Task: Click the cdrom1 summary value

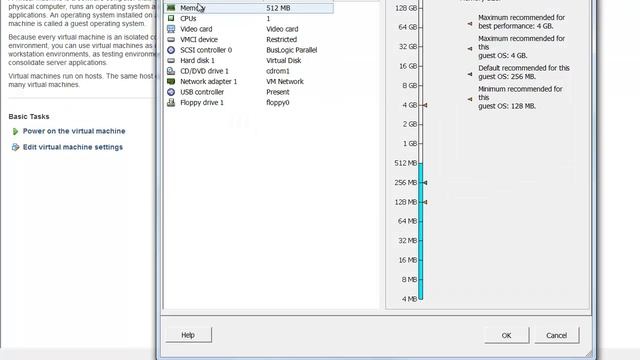Action: click(x=278, y=71)
